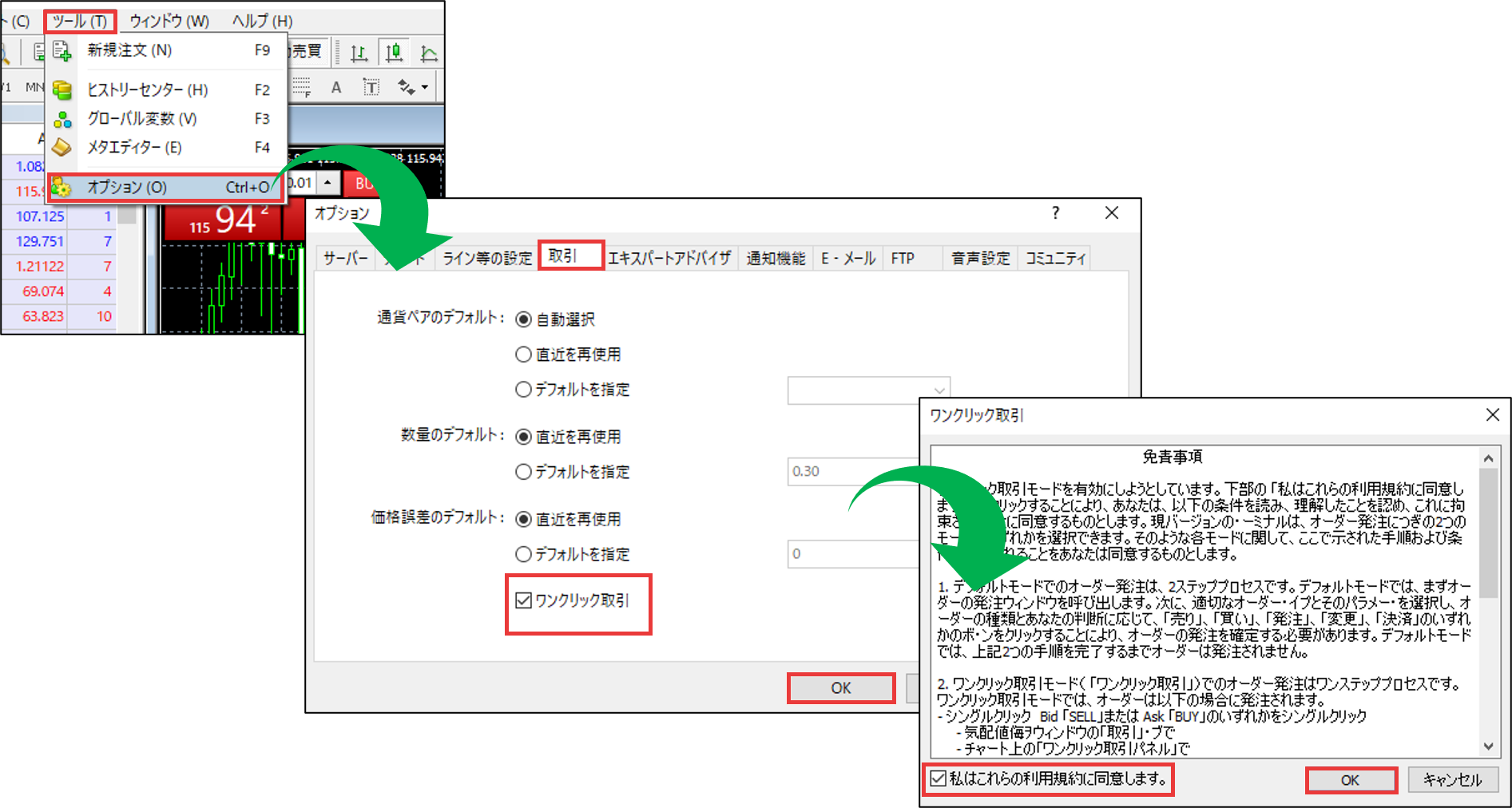The image size is (1512, 808).
Task: Select the bar chart toolbar icon
Action: (359, 53)
